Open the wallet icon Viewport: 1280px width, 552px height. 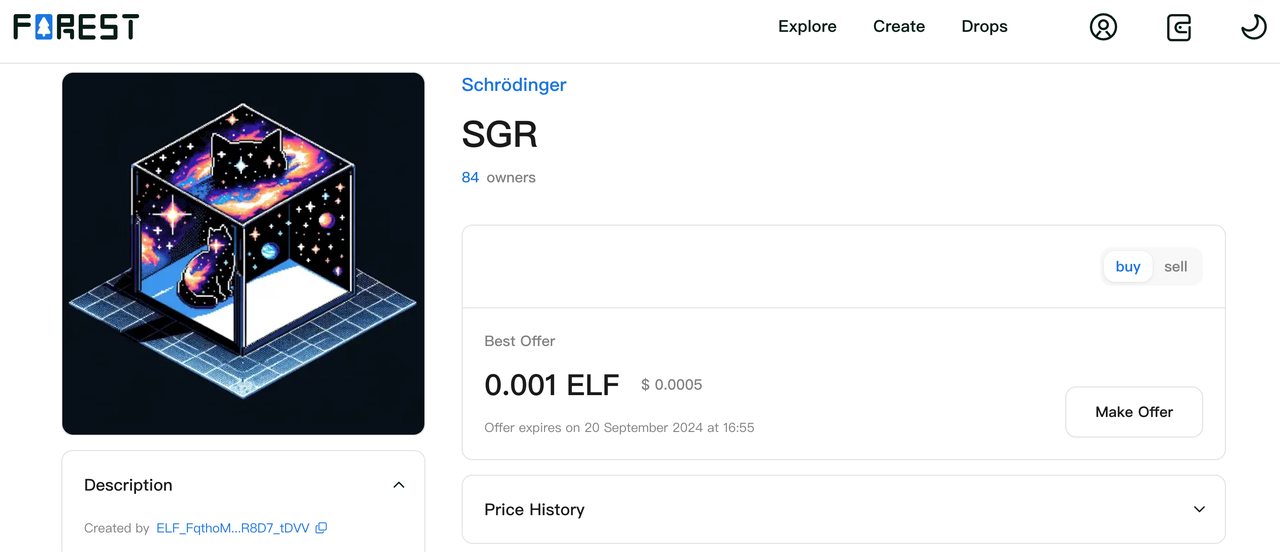(1179, 27)
